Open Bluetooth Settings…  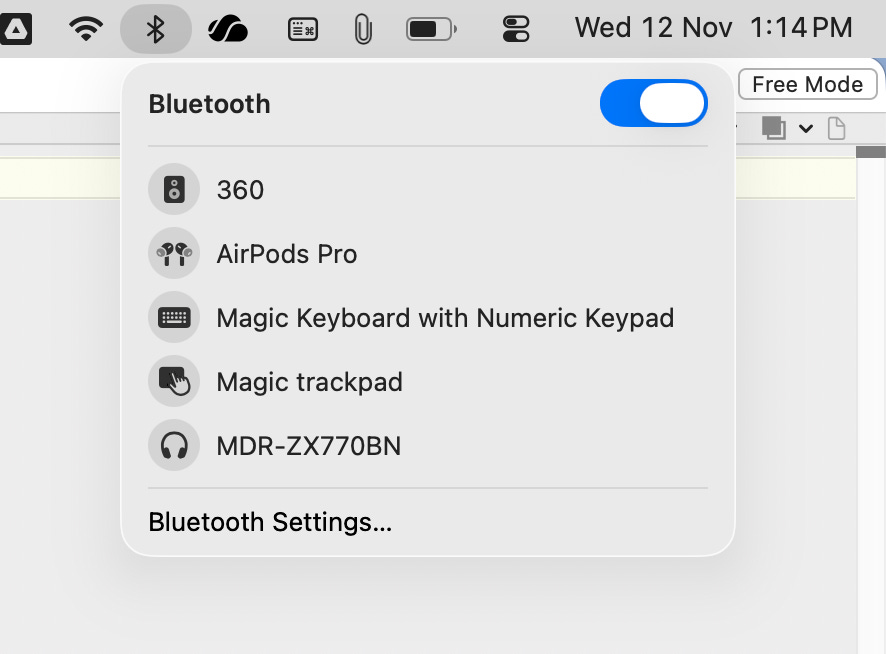[x=270, y=522]
